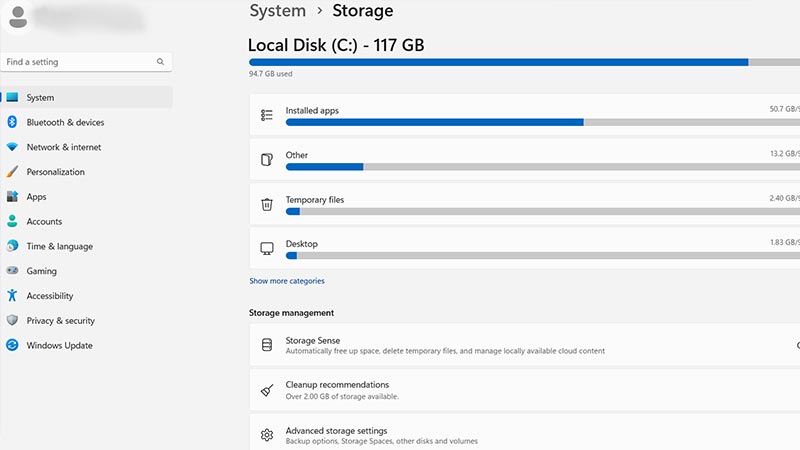Click the Cleanup recommendations broom icon
The image size is (800, 450).
[x=267, y=390]
